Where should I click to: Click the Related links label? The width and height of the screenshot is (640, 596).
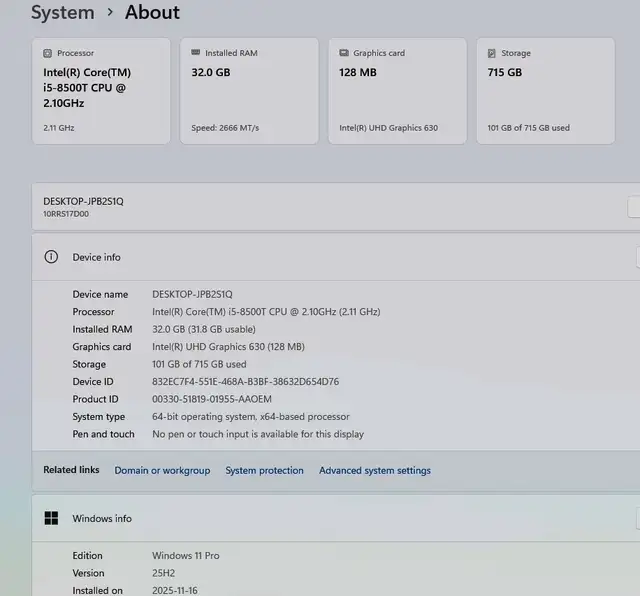tap(71, 470)
